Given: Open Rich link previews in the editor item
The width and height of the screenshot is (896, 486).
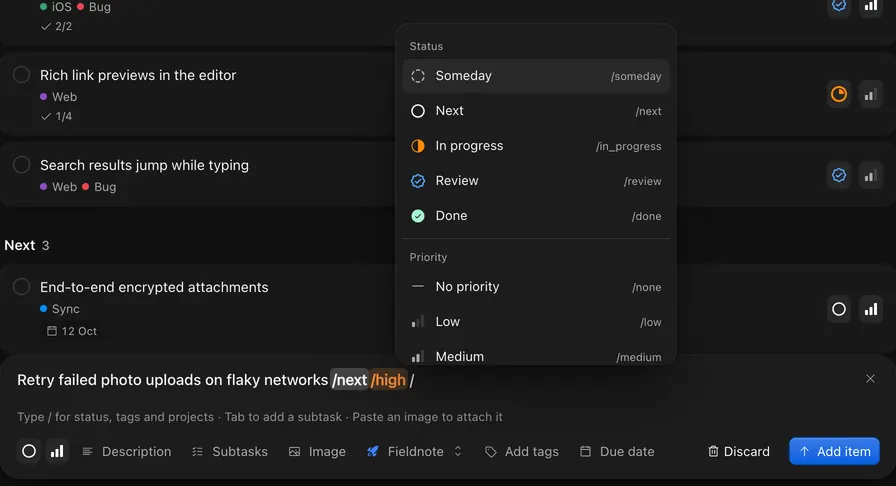Looking at the screenshot, I should (138, 75).
